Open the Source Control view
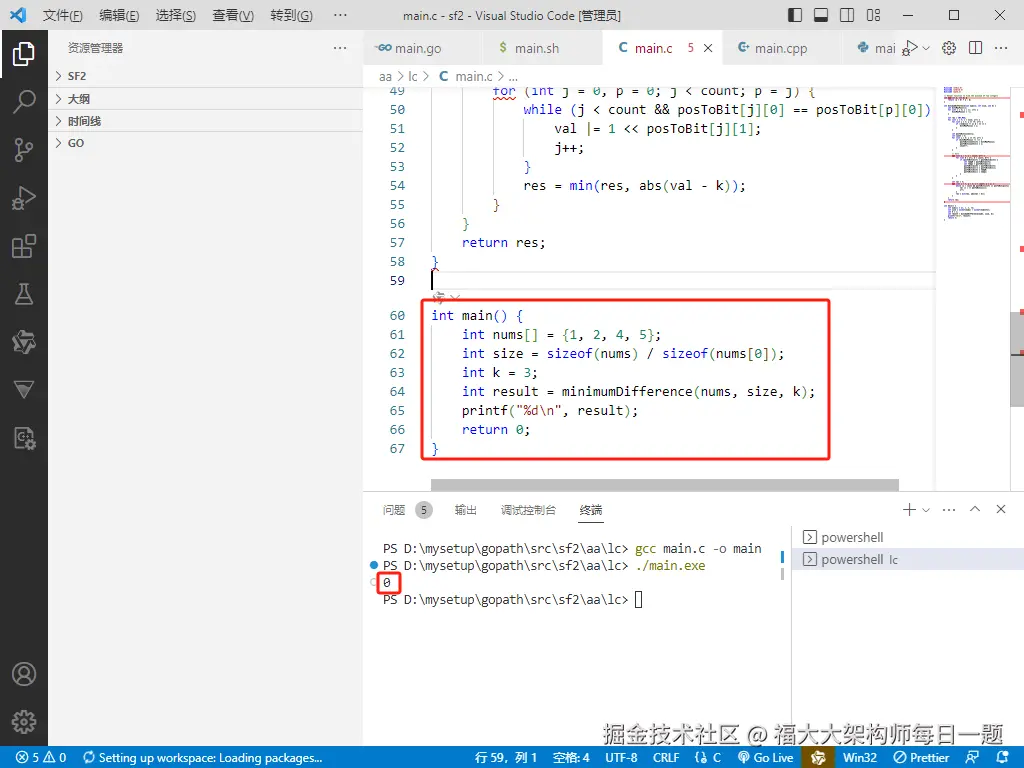1024x768 pixels. coord(24,150)
